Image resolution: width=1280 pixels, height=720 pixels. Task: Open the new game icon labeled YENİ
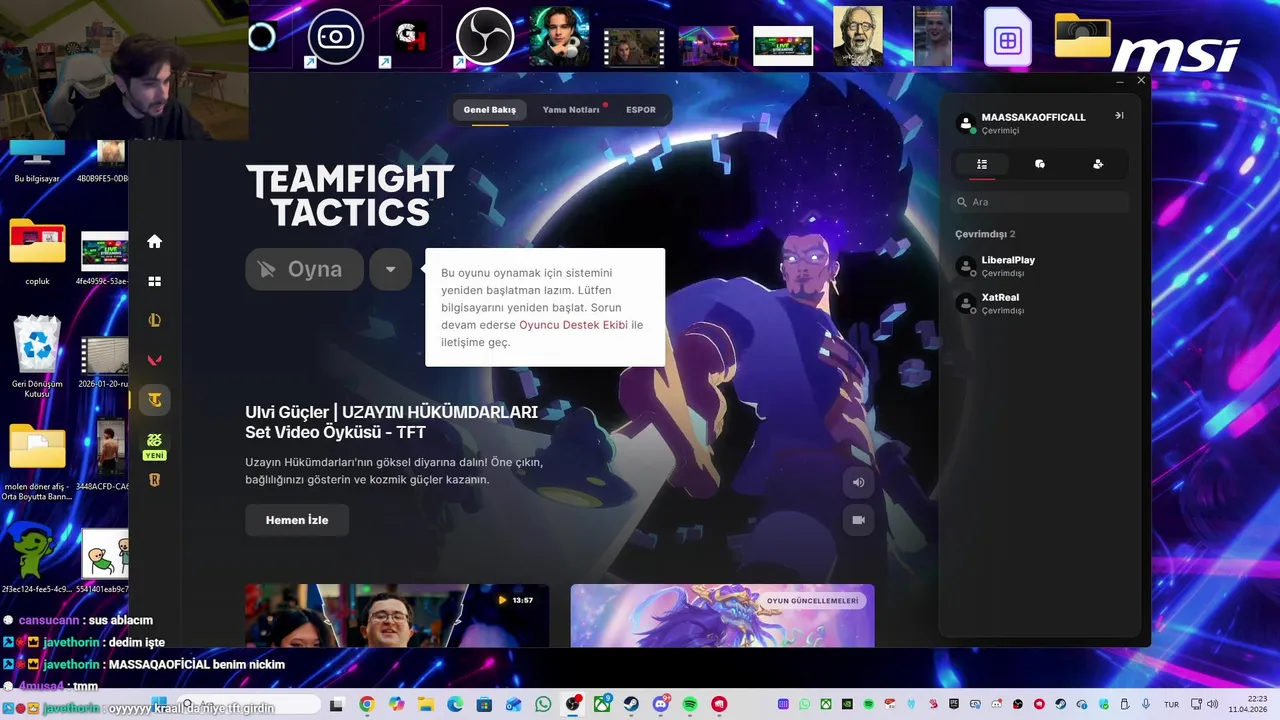coord(154,445)
